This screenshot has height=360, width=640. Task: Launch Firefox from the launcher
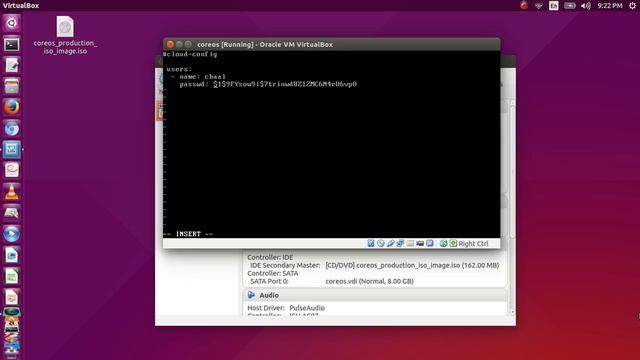pos(11,108)
